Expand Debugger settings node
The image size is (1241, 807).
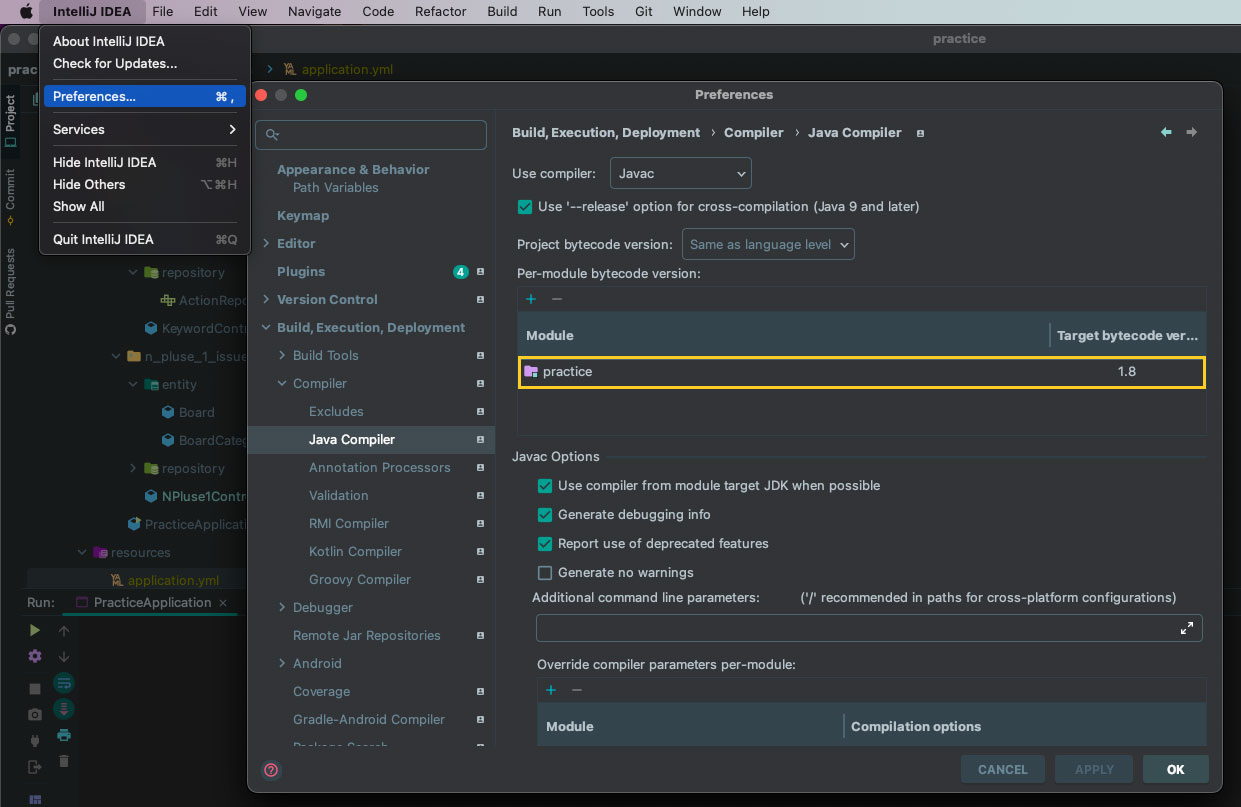point(282,607)
